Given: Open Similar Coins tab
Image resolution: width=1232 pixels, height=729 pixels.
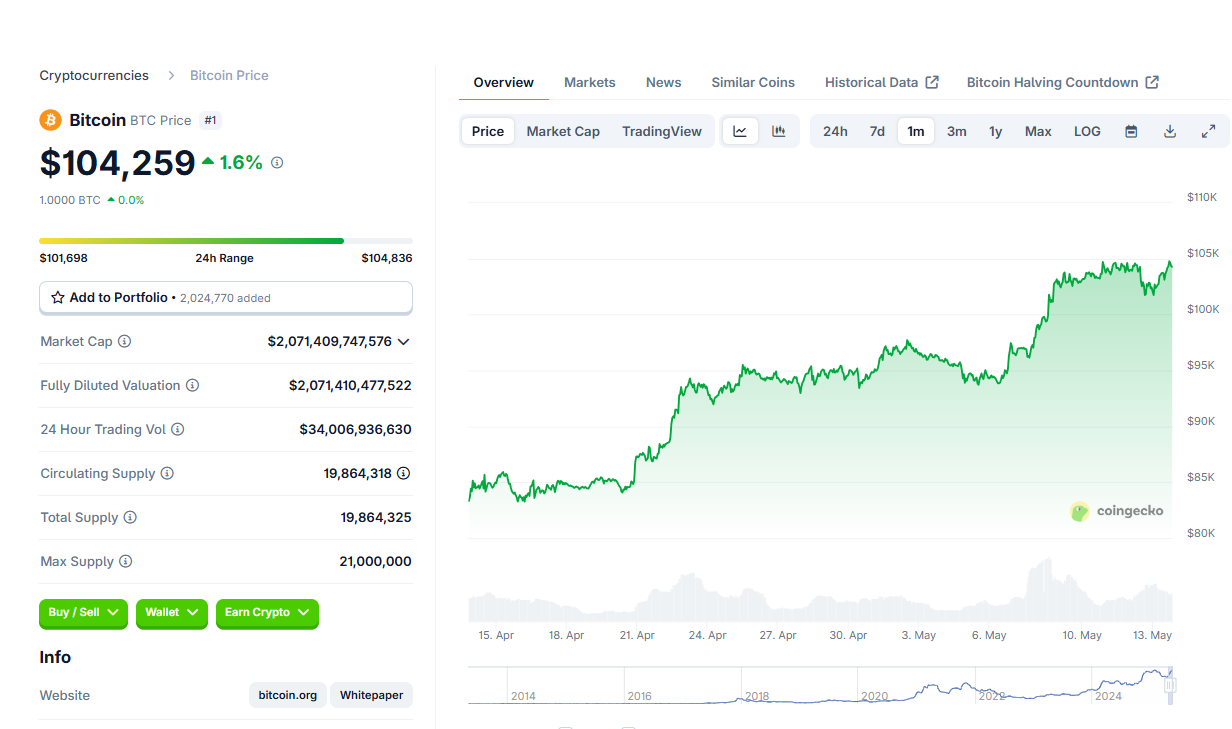Looking at the screenshot, I should (753, 82).
